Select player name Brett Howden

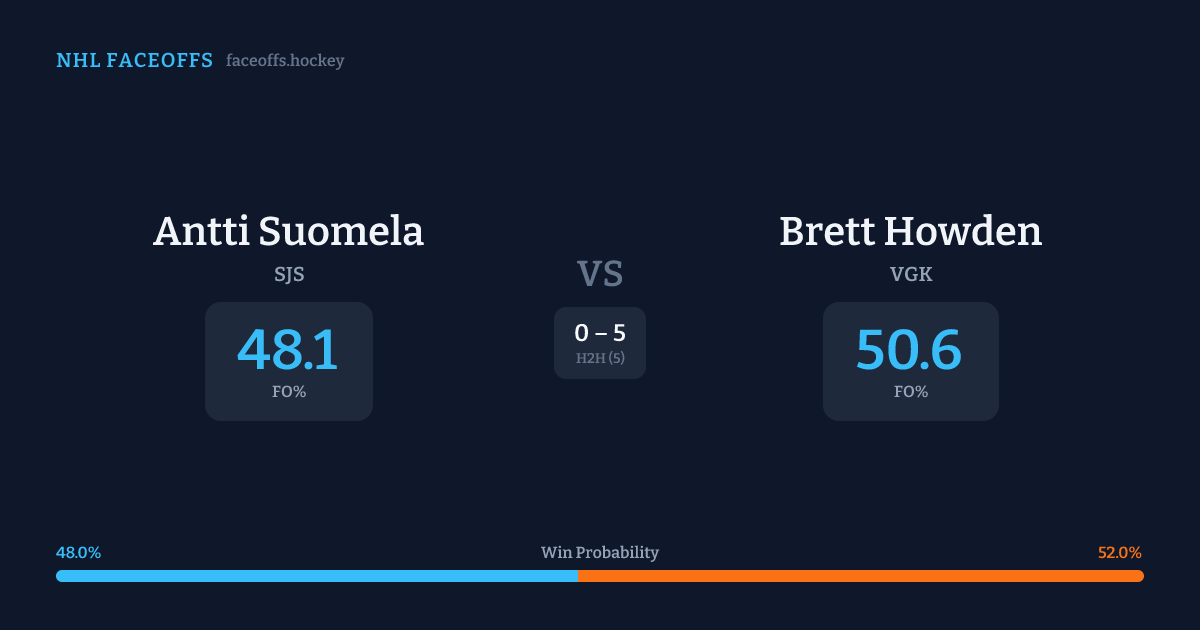tap(910, 231)
